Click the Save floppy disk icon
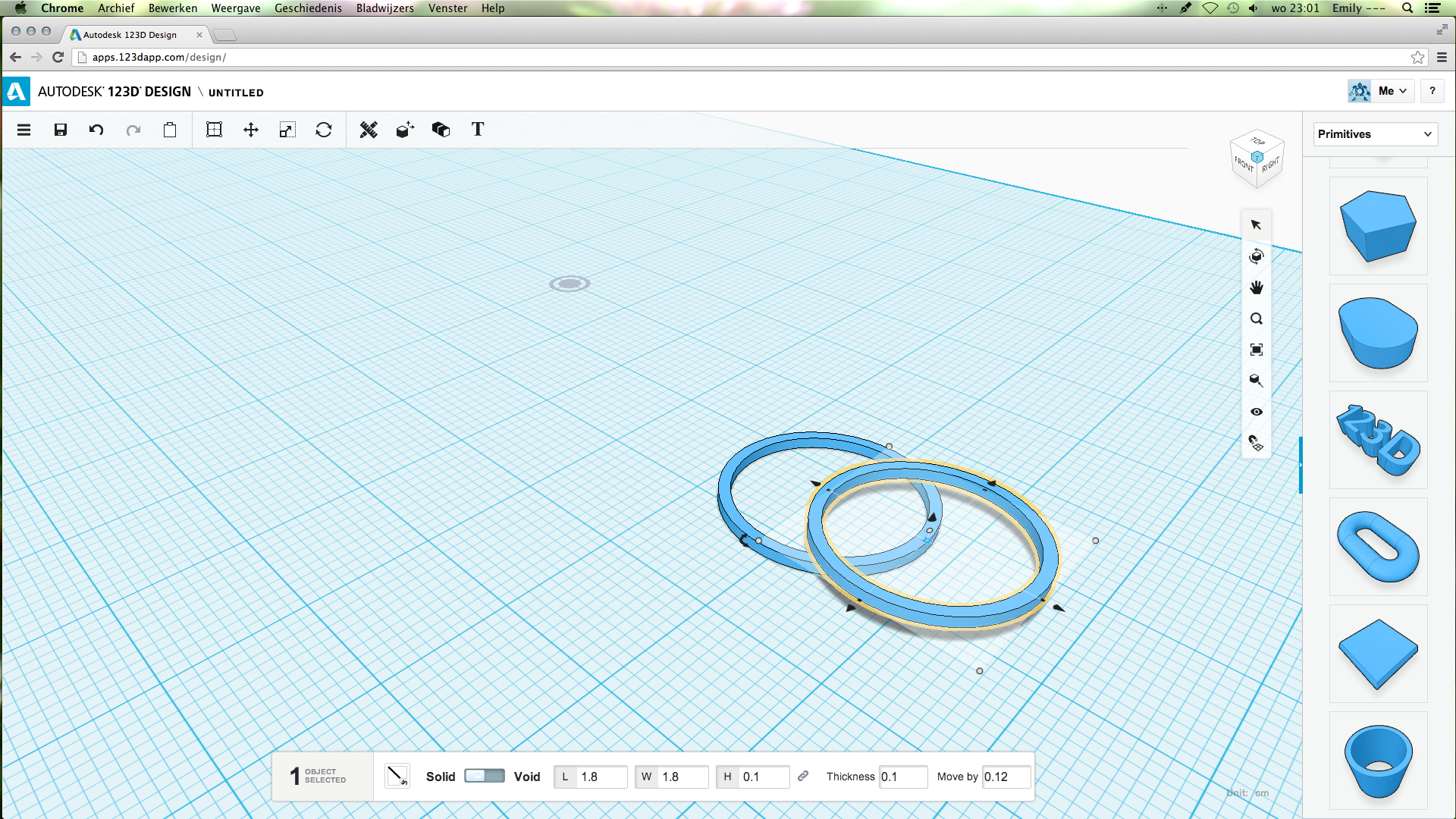Image resolution: width=1456 pixels, height=819 pixels. tap(61, 130)
